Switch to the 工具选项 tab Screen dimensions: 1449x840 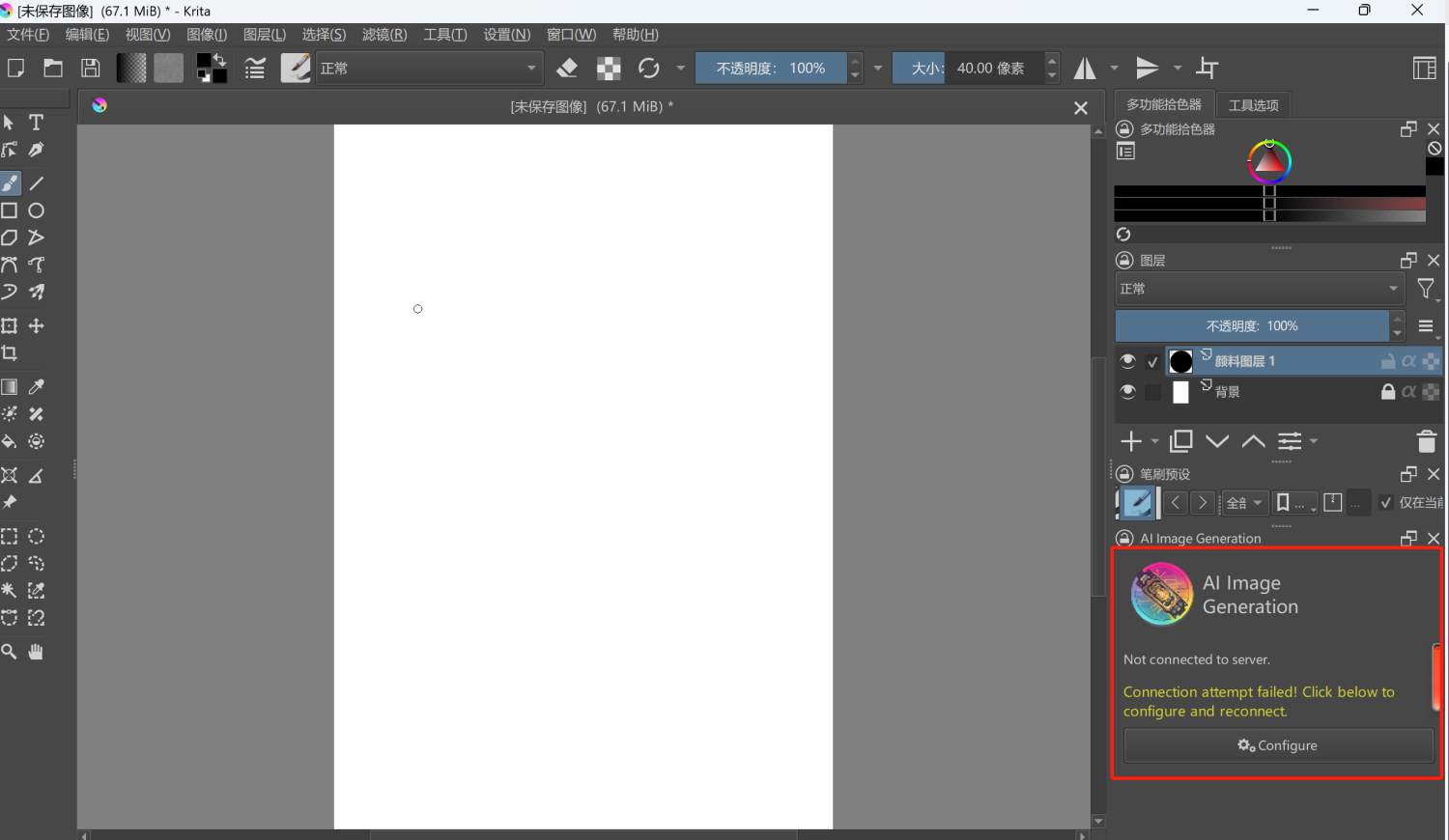pyautogui.click(x=1253, y=105)
